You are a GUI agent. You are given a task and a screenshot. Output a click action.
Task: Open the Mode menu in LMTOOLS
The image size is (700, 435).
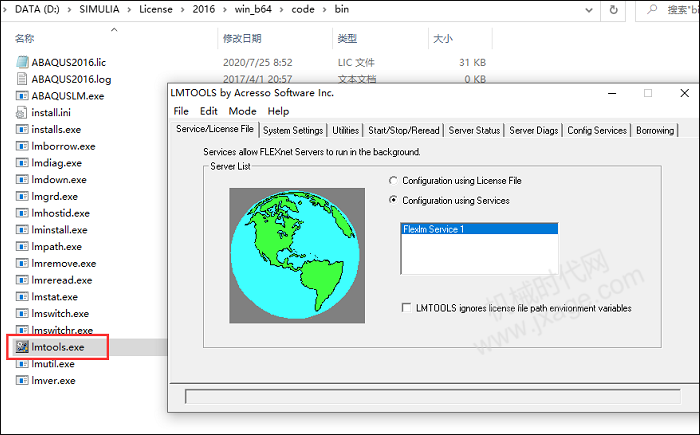[x=242, y=111]
